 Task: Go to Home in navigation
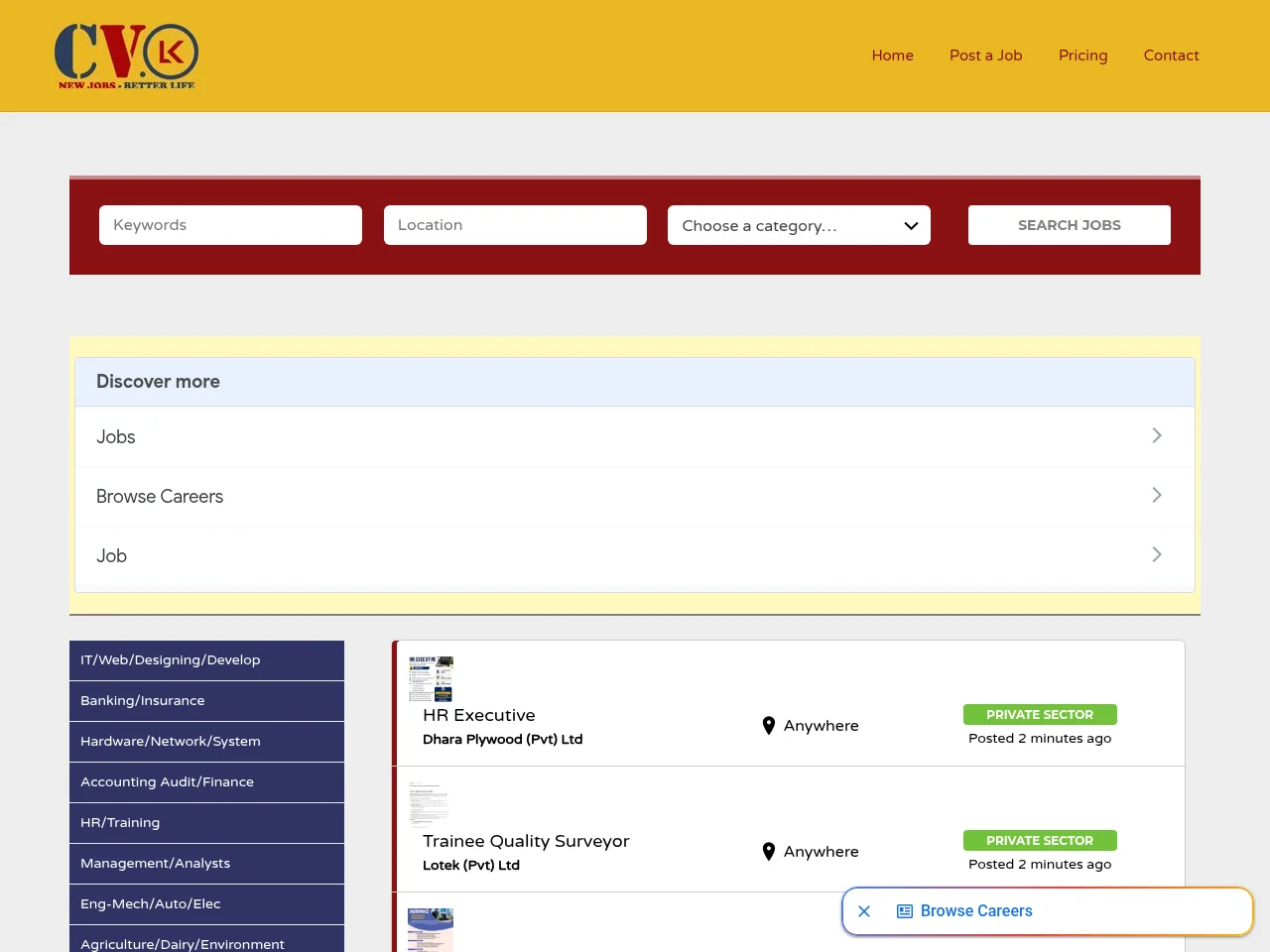pyautogui.click(x=893, y=56)
